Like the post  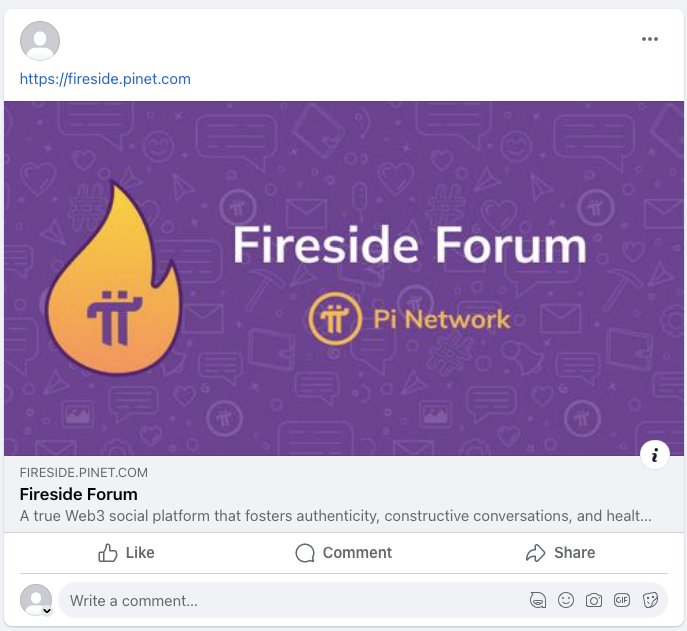point(126,553)
